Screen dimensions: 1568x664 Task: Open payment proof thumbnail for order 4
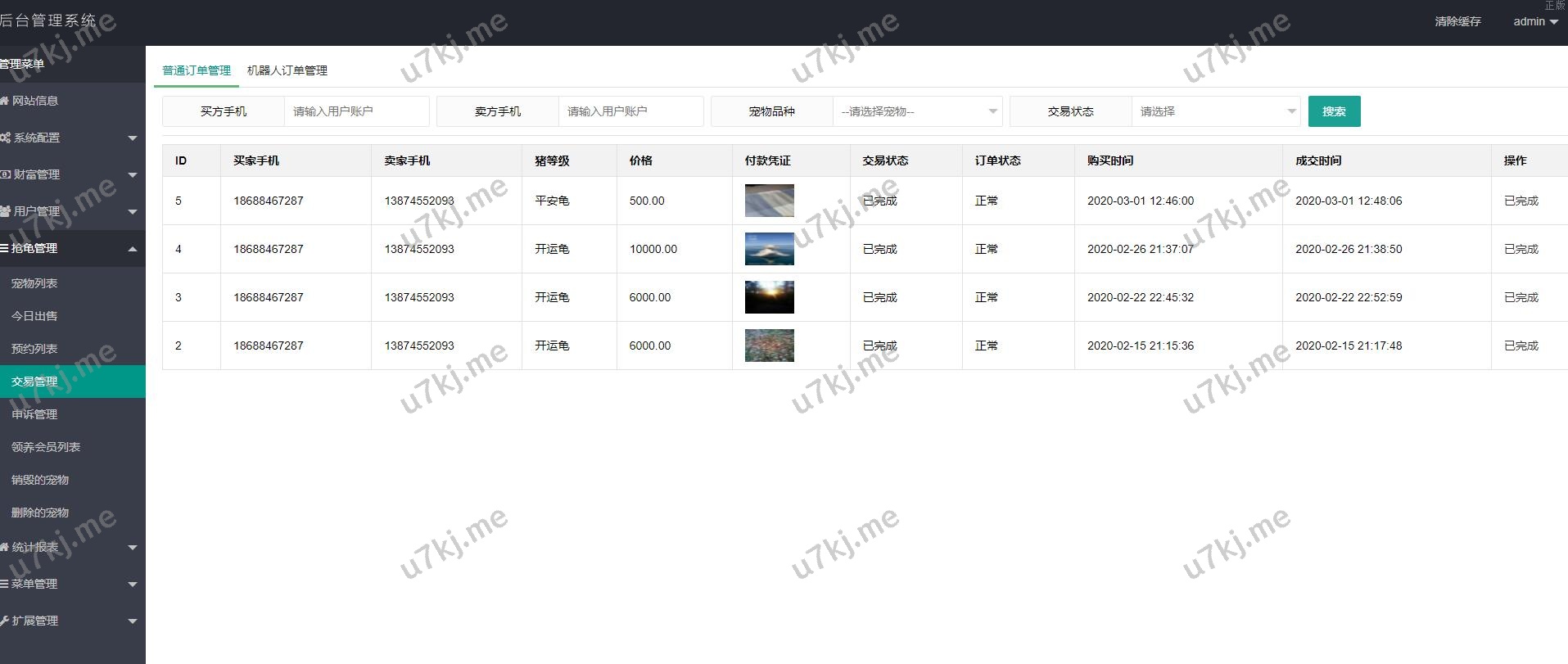tap(769, 249)
